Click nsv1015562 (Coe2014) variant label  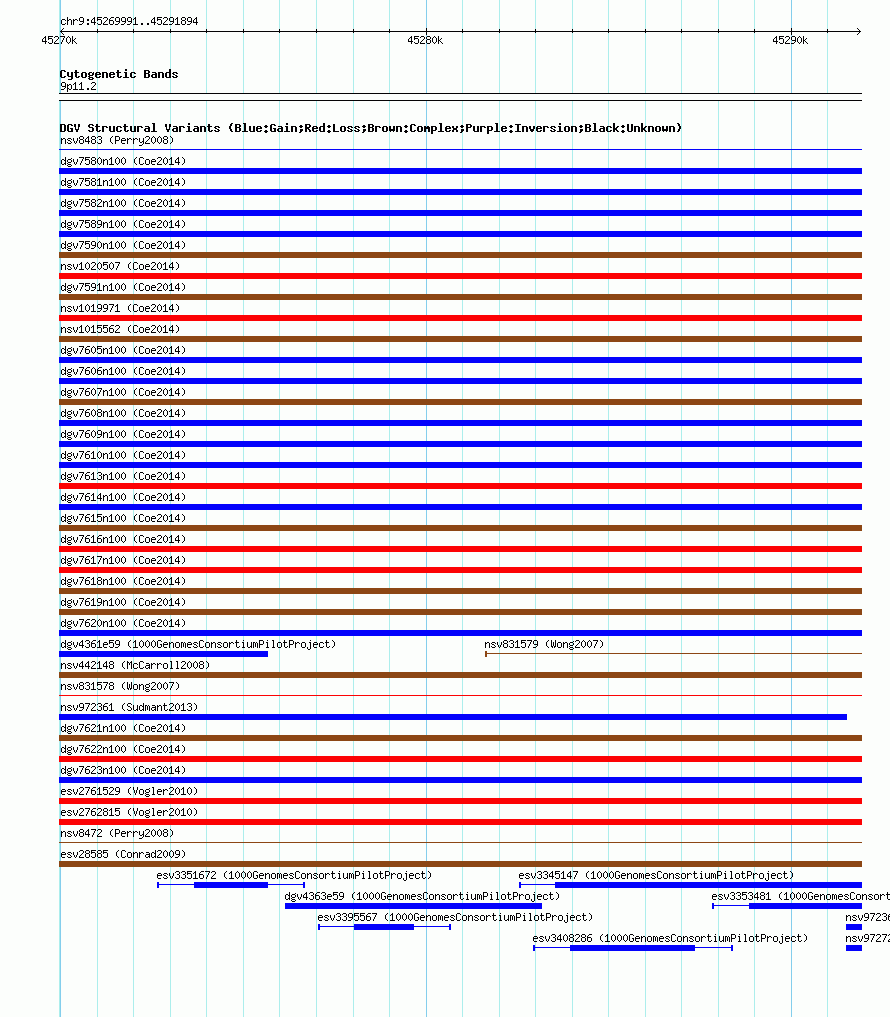[x=120, y=329]
